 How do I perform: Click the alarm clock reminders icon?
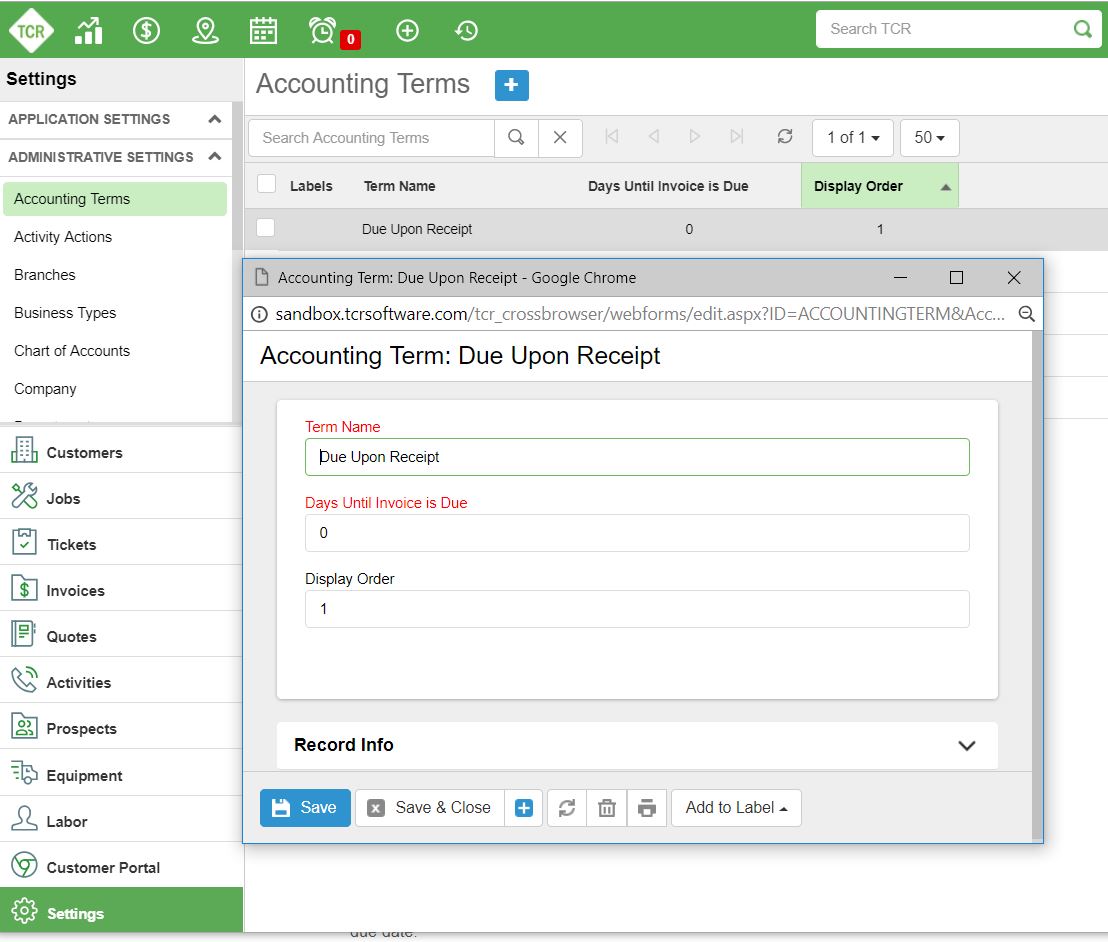tap(323, 31)
